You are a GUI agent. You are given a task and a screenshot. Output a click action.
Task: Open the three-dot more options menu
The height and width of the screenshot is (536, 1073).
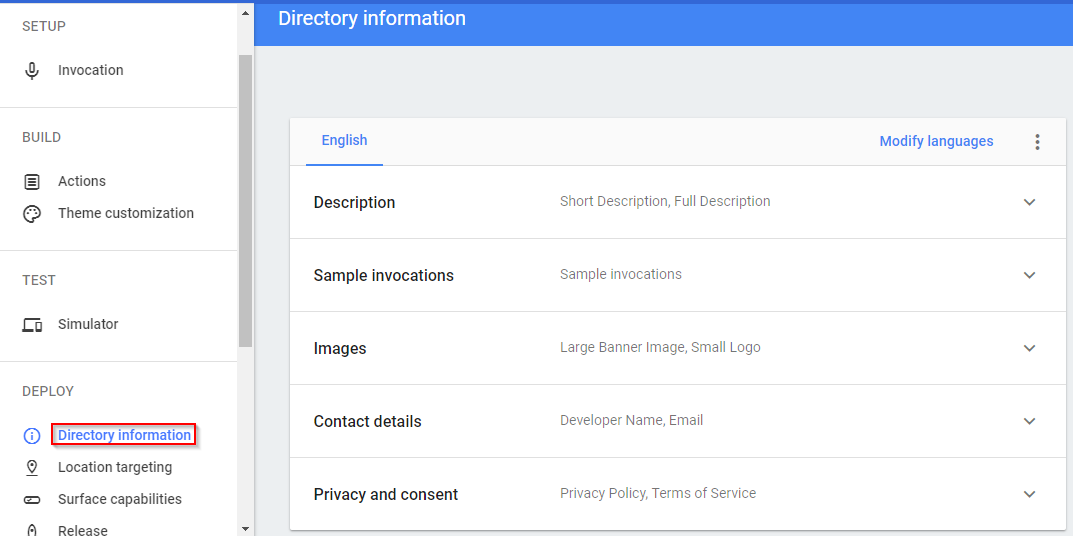pos(1037,142)
